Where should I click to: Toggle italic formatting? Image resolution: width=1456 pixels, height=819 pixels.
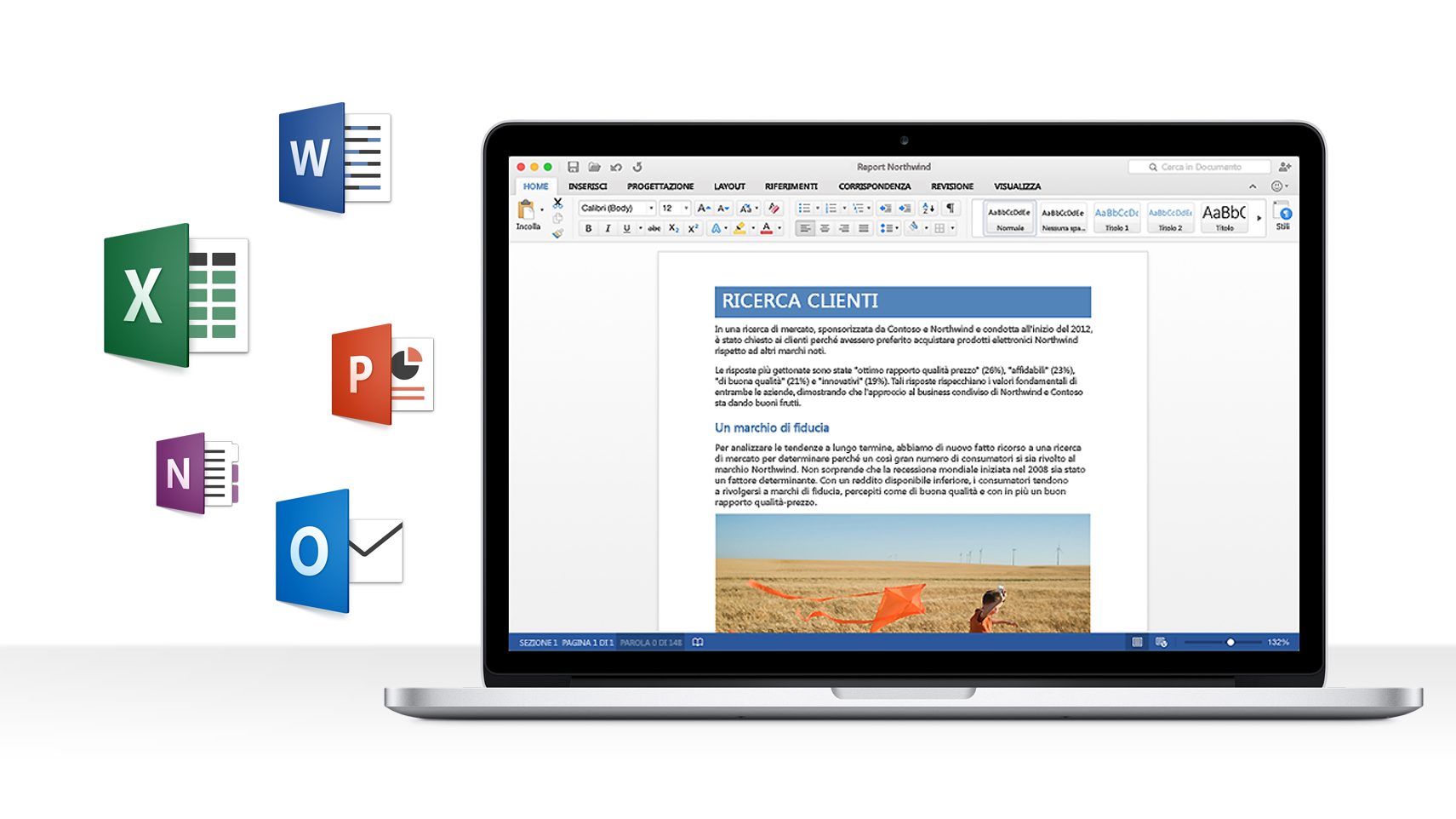click(608, 228)
